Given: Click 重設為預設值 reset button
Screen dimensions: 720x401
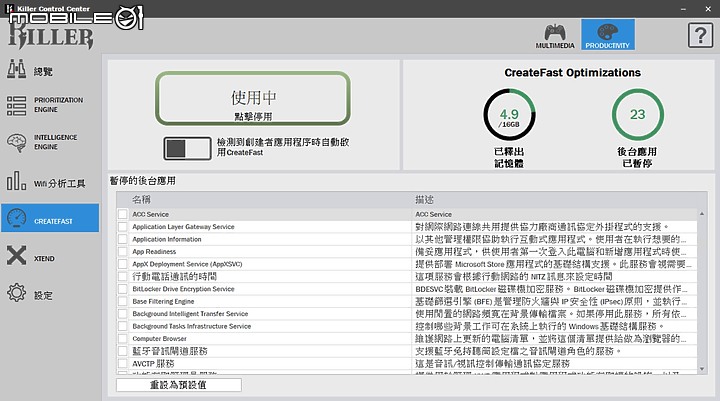Looking at the screenshot, I should [179, 385].
